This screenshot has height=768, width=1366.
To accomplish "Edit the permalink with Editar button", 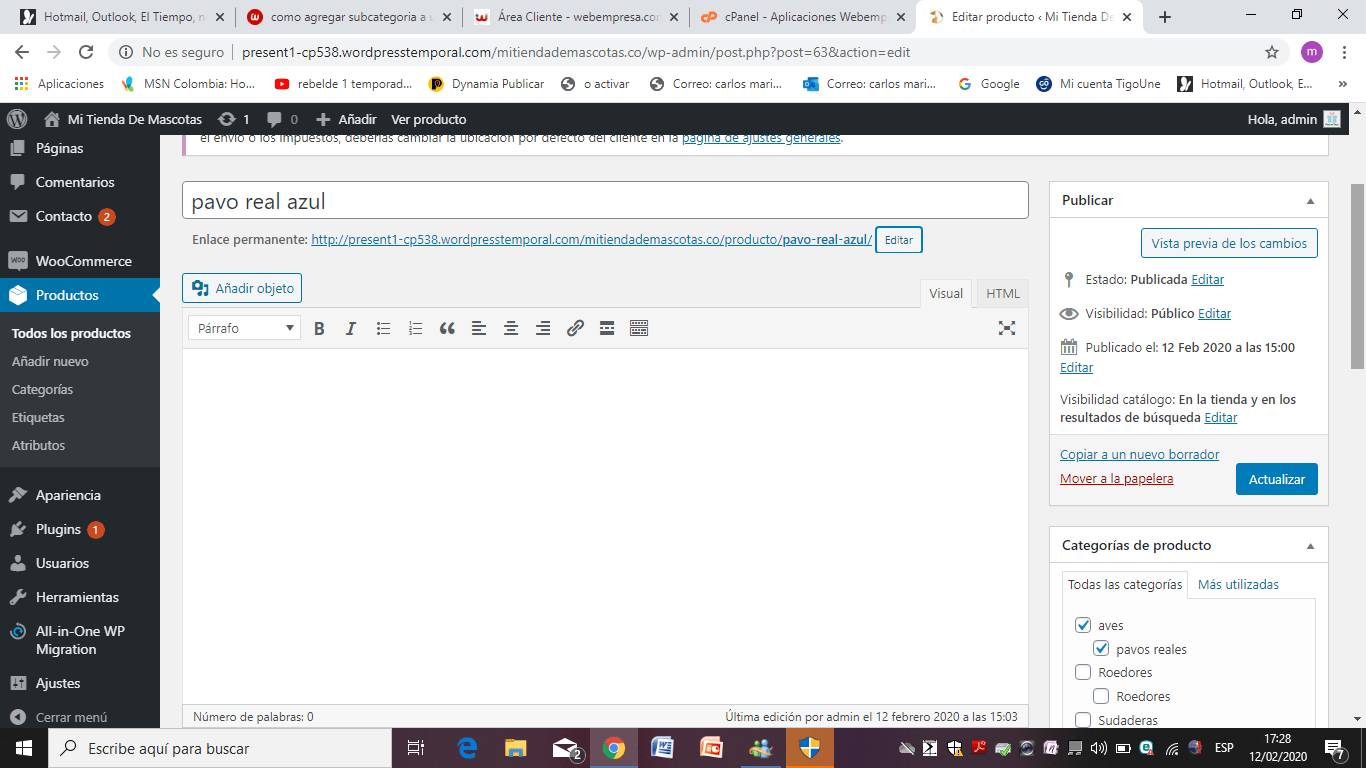I will 899,240.
